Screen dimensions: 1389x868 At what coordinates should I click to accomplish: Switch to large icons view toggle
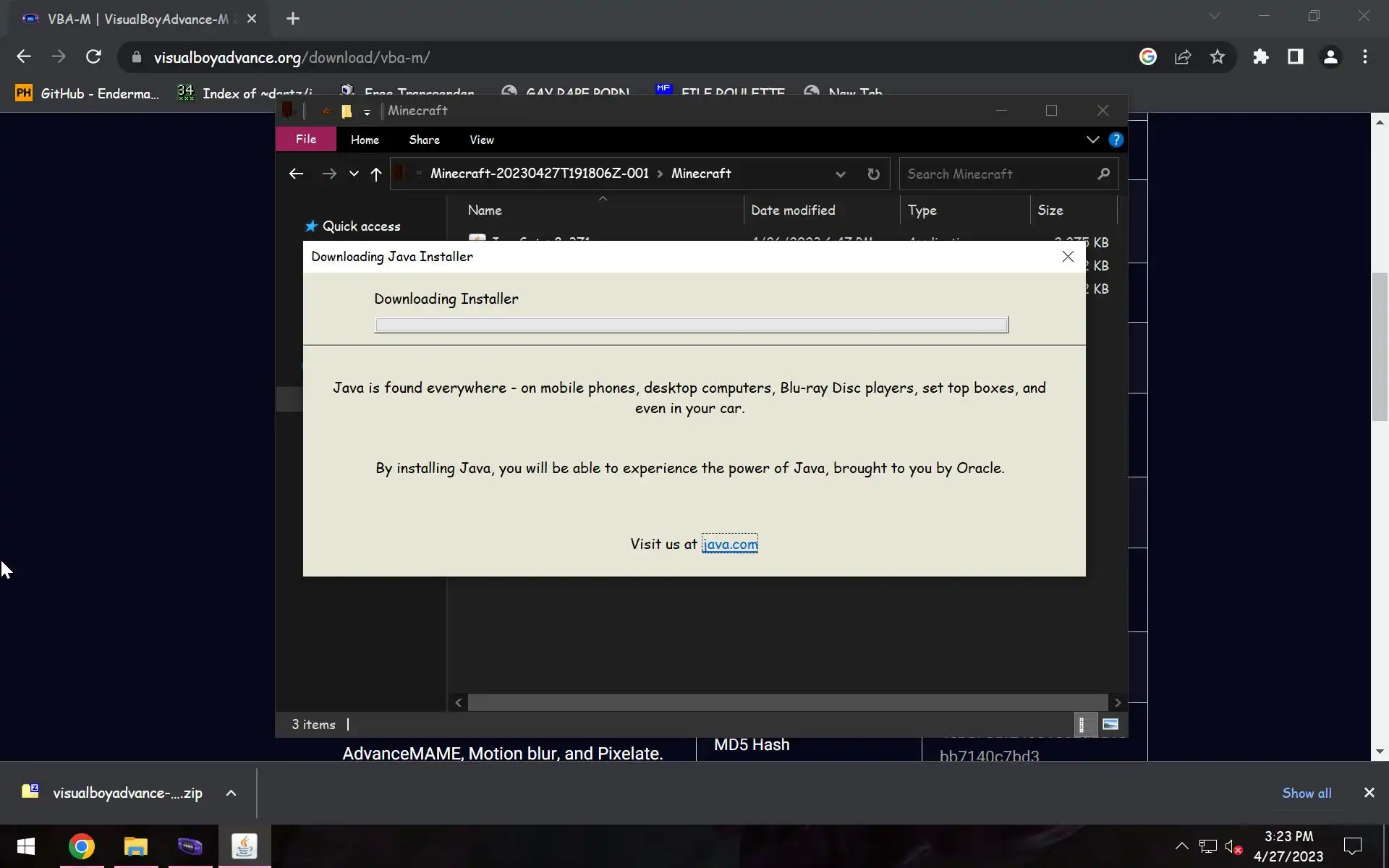(1110, 724)
